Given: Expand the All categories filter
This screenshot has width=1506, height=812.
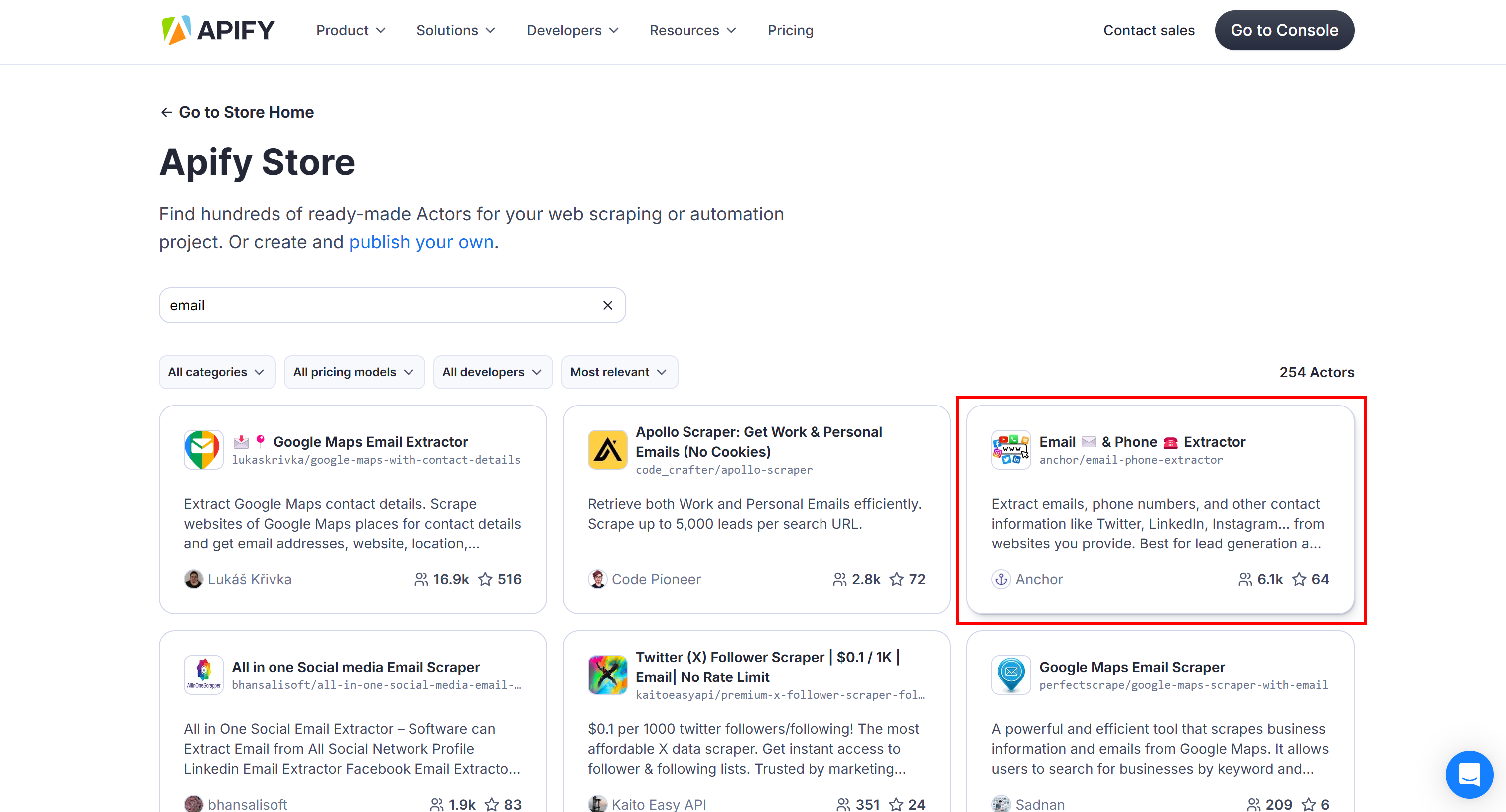Looking at the screenshot, I should [x=217, y=372].
